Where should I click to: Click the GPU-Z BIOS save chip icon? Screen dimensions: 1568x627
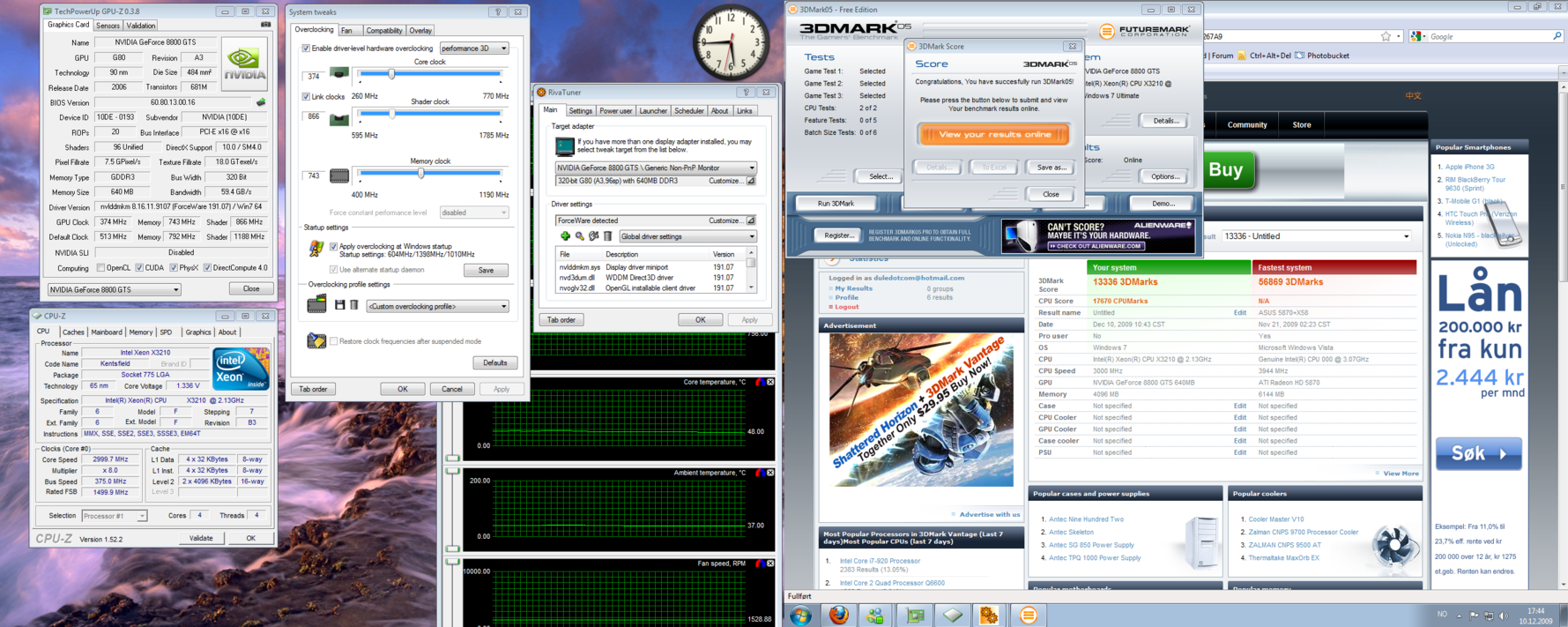[261, 102]
